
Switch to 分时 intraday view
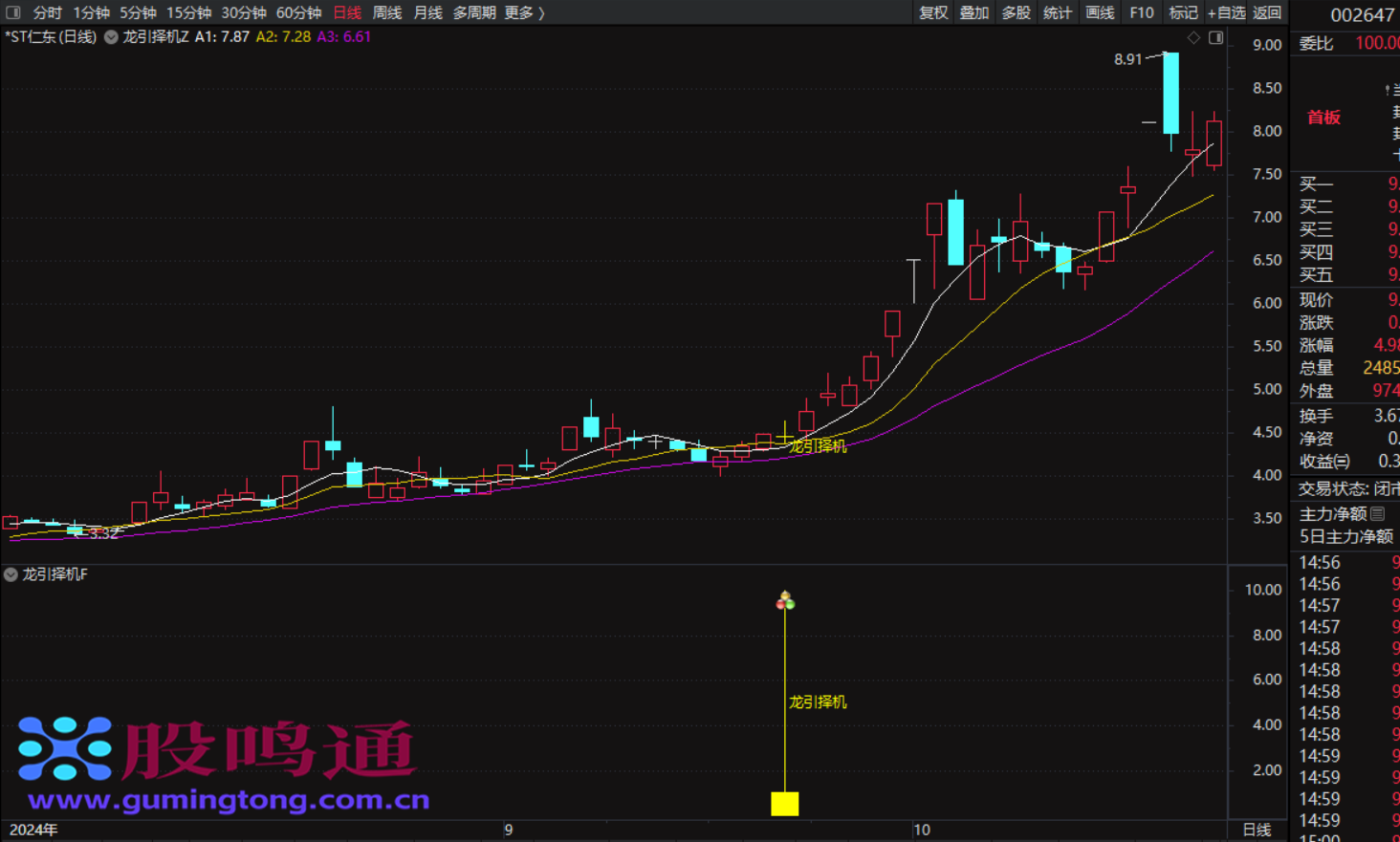point(47,12)
